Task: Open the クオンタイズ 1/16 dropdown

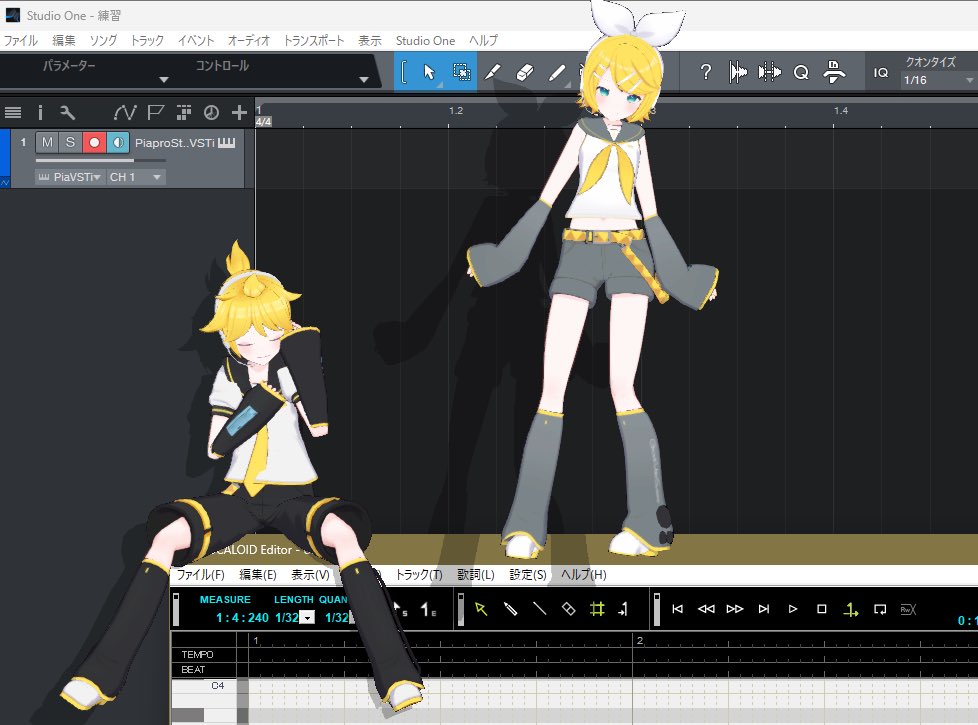Action: [939, 80]
